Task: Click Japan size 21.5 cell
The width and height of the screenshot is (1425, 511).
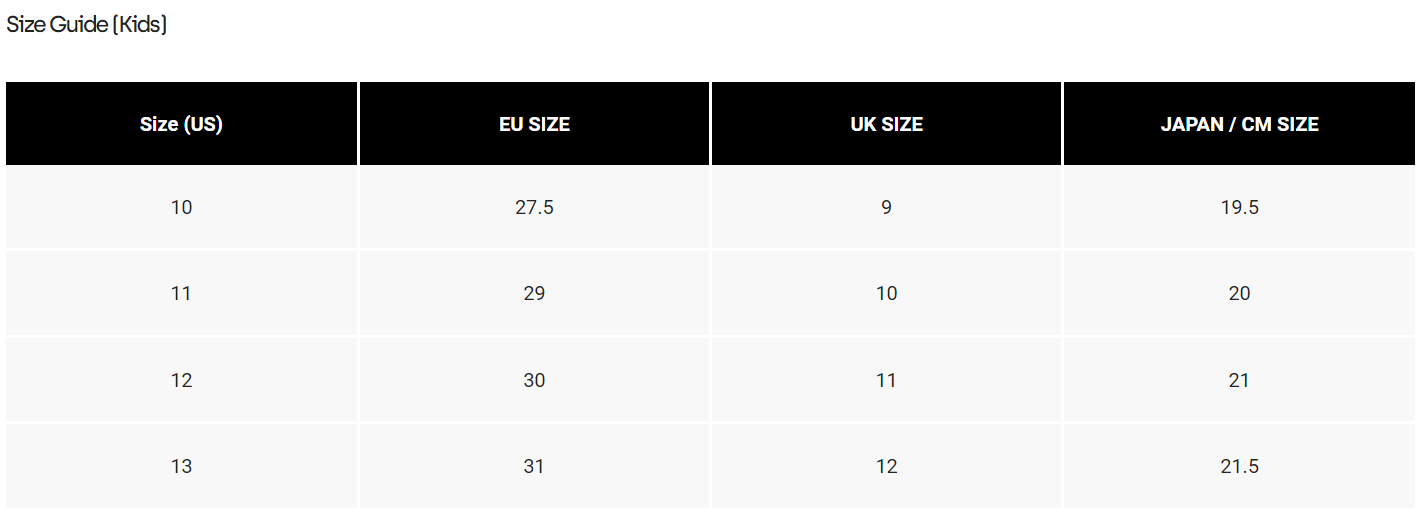Action: click(1239, 466)
